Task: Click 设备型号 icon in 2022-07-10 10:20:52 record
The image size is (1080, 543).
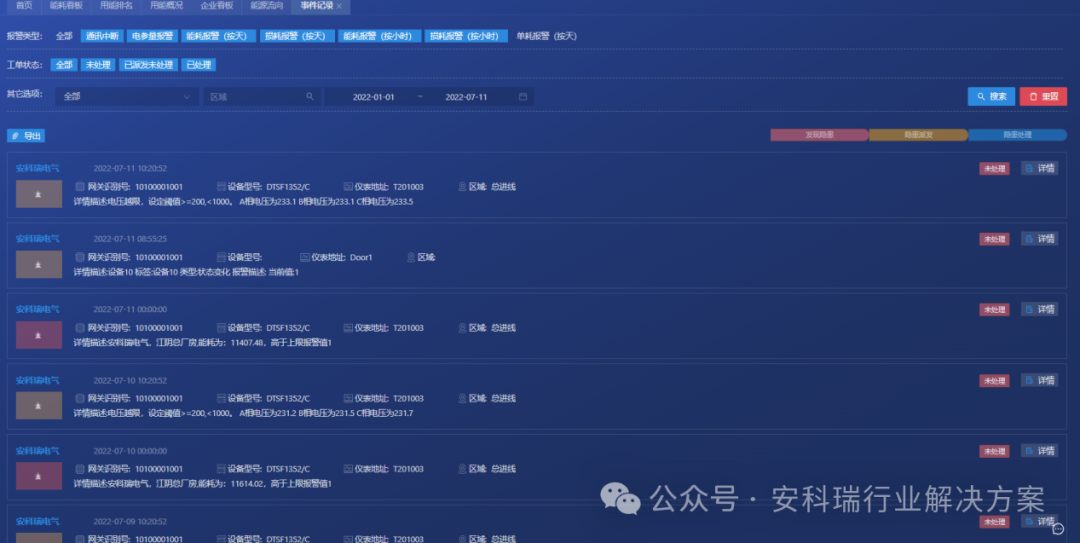Action: 221,398
